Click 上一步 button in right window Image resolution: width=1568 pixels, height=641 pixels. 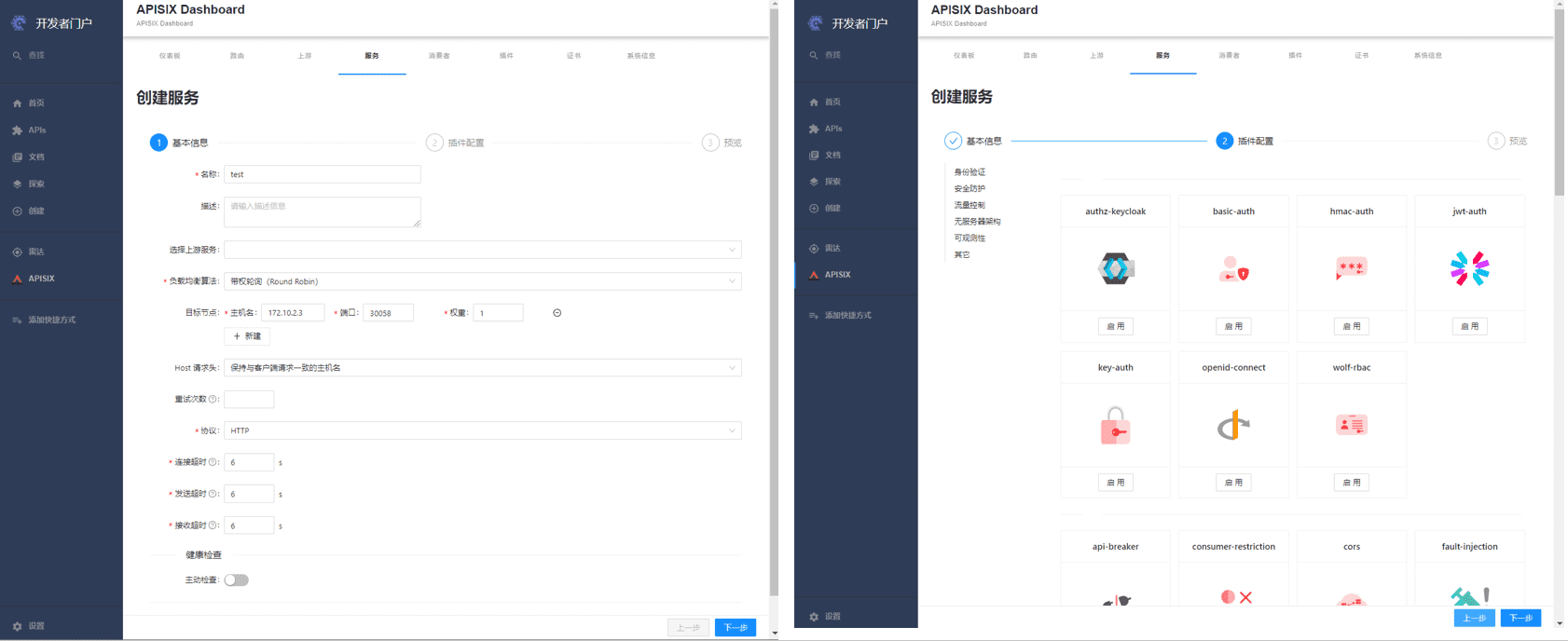click(1474, 618)
